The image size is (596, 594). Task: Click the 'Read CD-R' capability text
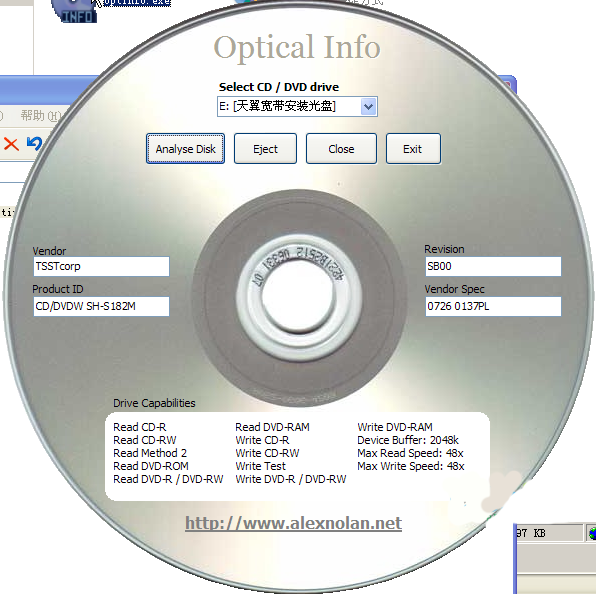pyautogui.click(x=139, y=427)
